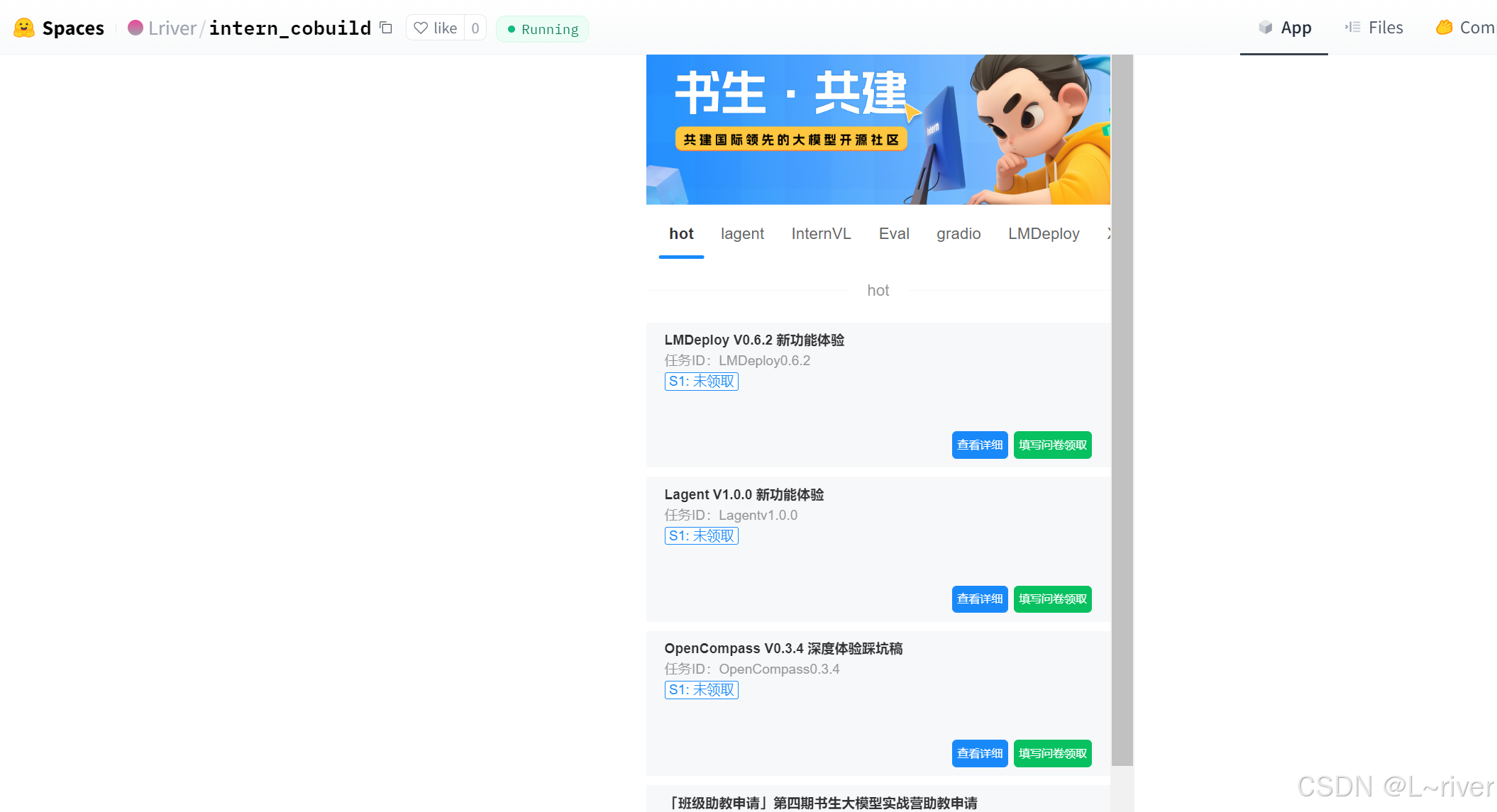The height and width of the screenshot is (812, 1497).
Task: View details for LMDeploy V0.6.2 task
Action: click(979, 445)
